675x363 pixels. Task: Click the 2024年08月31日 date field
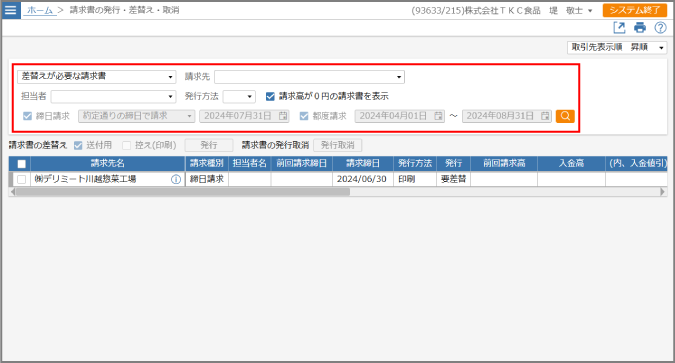(507, 116)
